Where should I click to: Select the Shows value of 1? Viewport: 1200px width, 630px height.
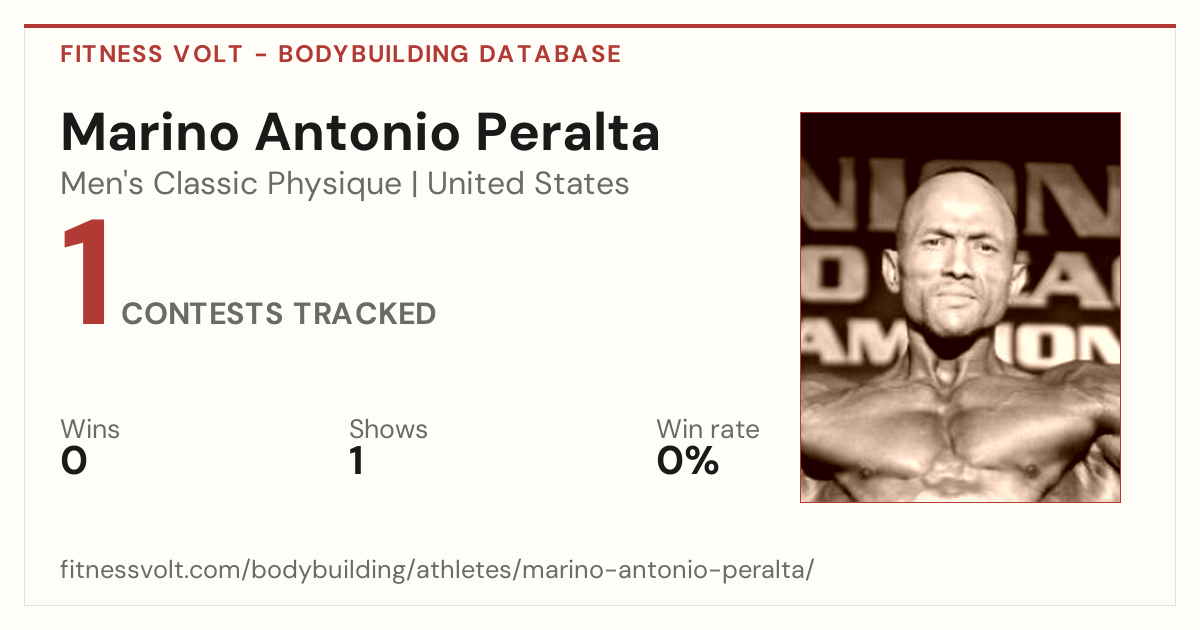pyautogui.click(x=356, y=461)
